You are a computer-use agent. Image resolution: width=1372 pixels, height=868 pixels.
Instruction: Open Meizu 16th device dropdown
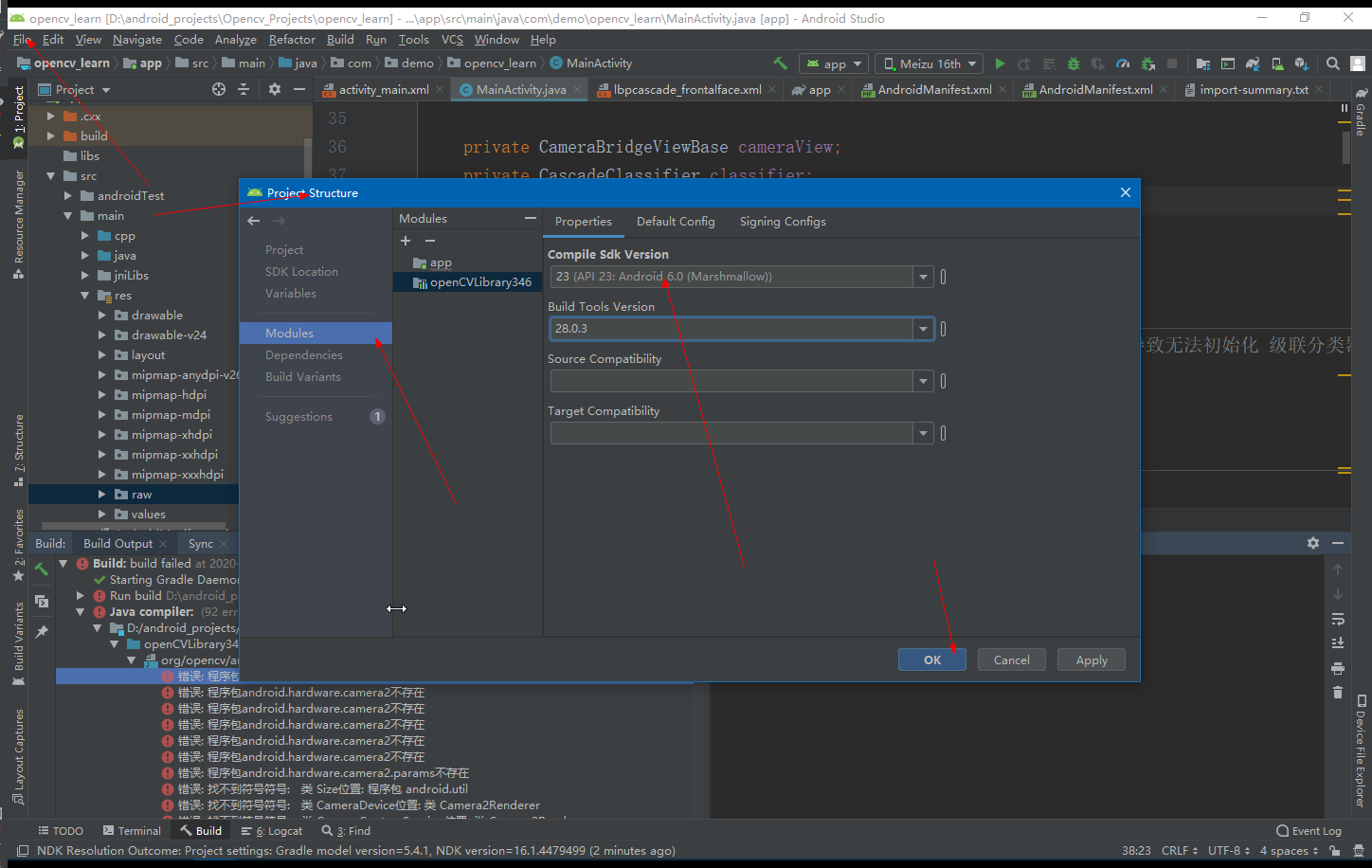click(930, 63)
